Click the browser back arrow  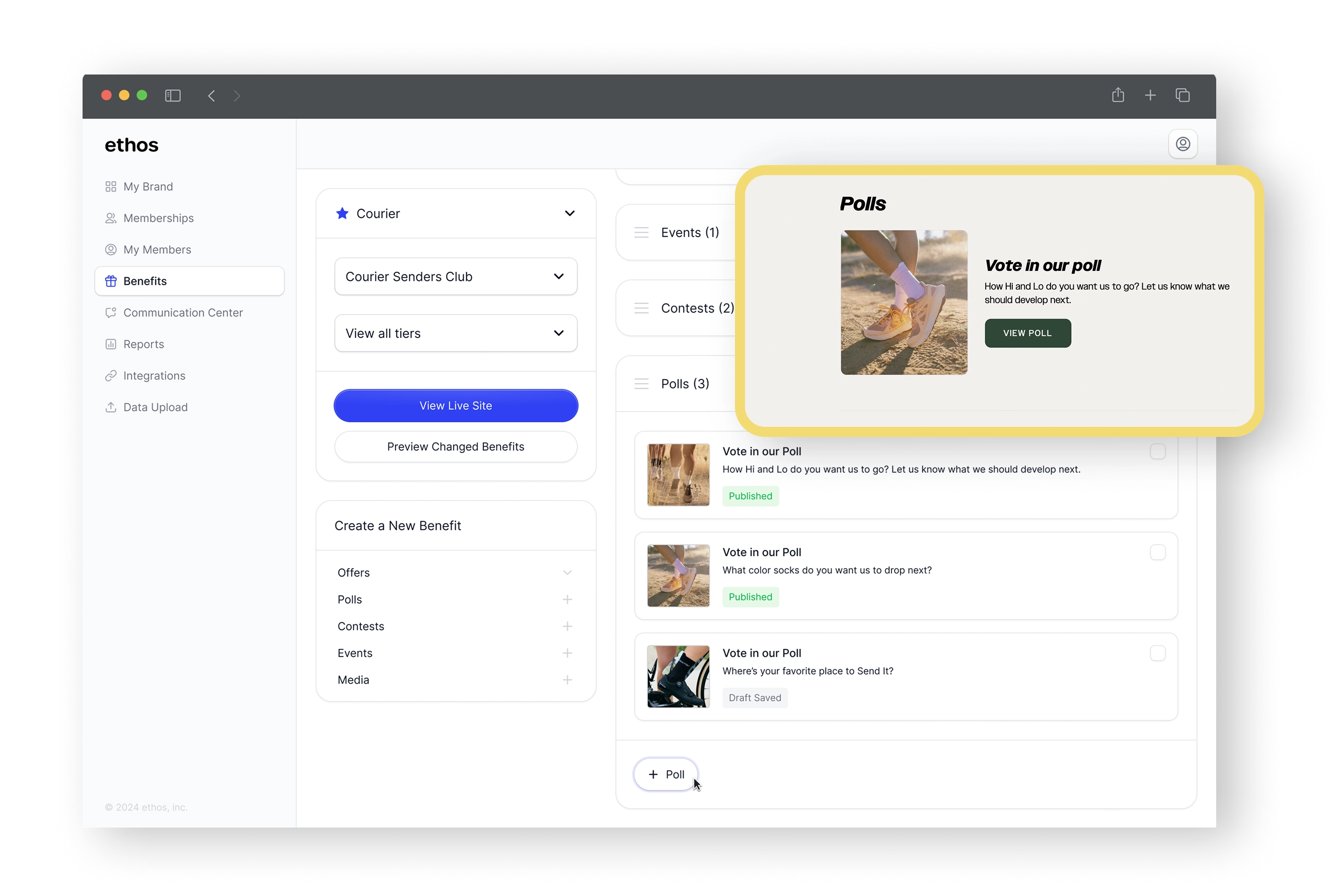pos(211,96)
